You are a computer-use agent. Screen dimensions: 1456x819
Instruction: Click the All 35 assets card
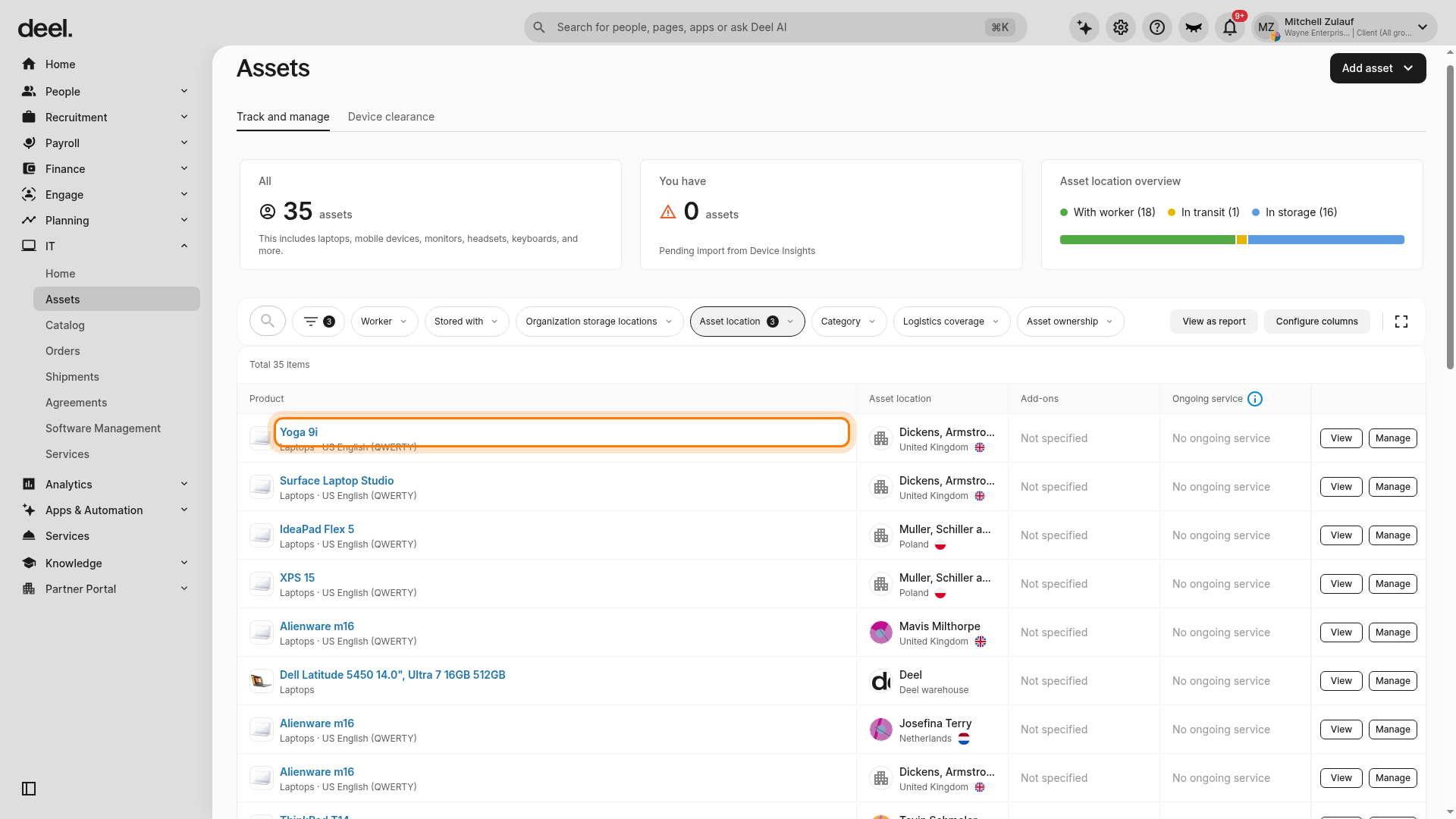coord(431,215)
